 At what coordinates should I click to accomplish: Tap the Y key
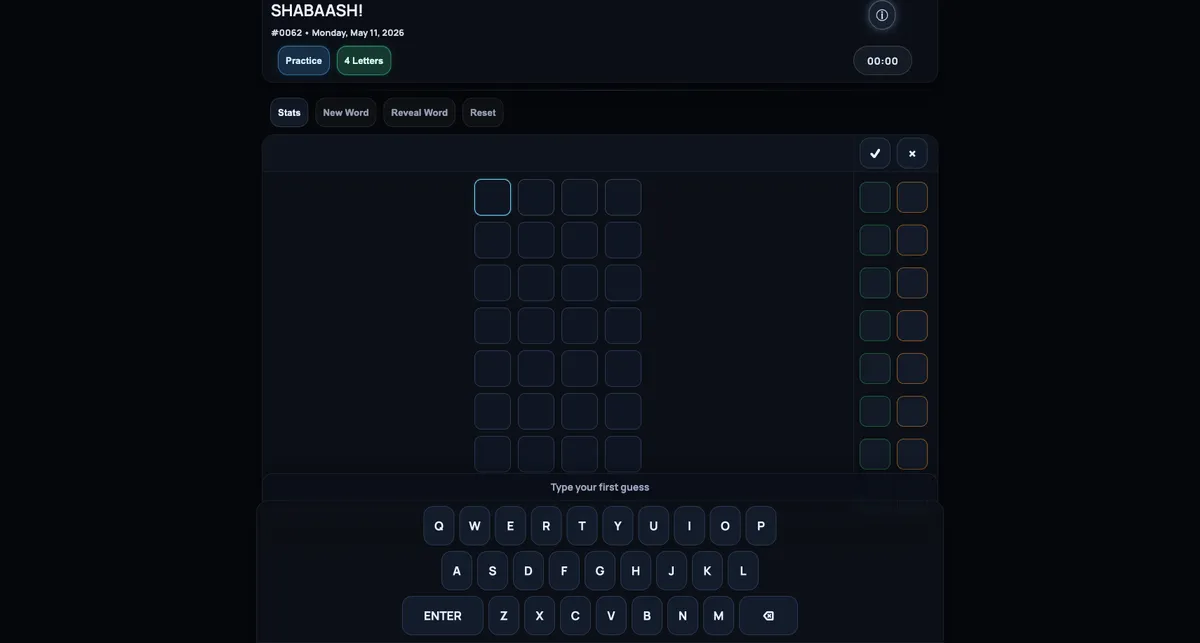[618, 526]
